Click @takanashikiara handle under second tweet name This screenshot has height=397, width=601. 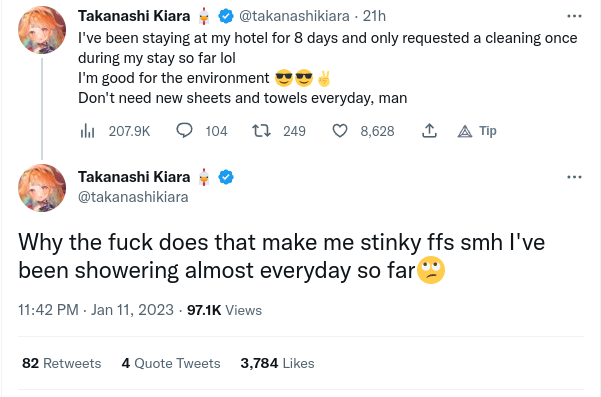[133, 197]
